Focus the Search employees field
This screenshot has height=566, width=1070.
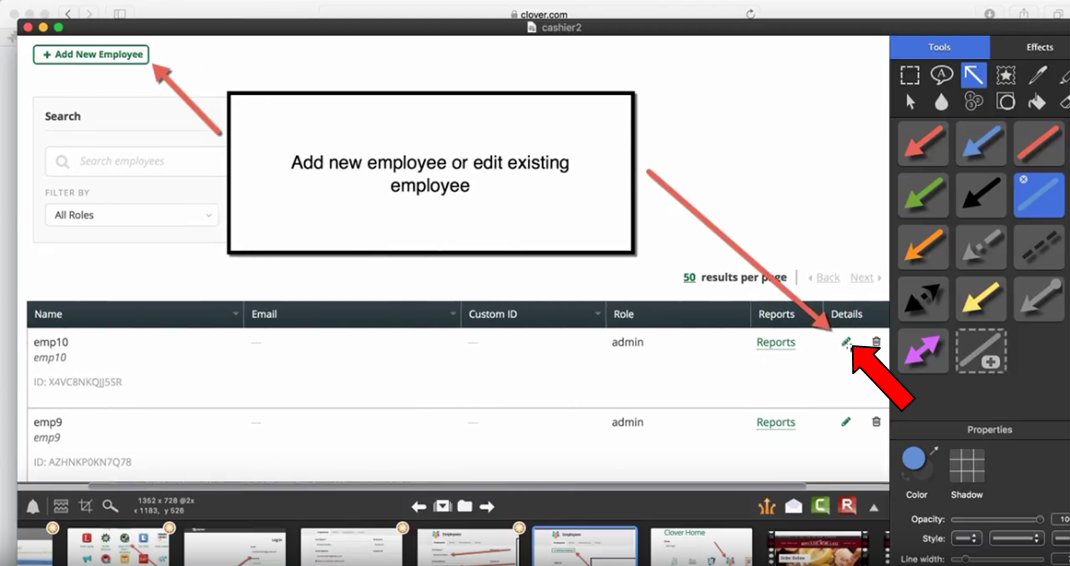tap(136, 162)
